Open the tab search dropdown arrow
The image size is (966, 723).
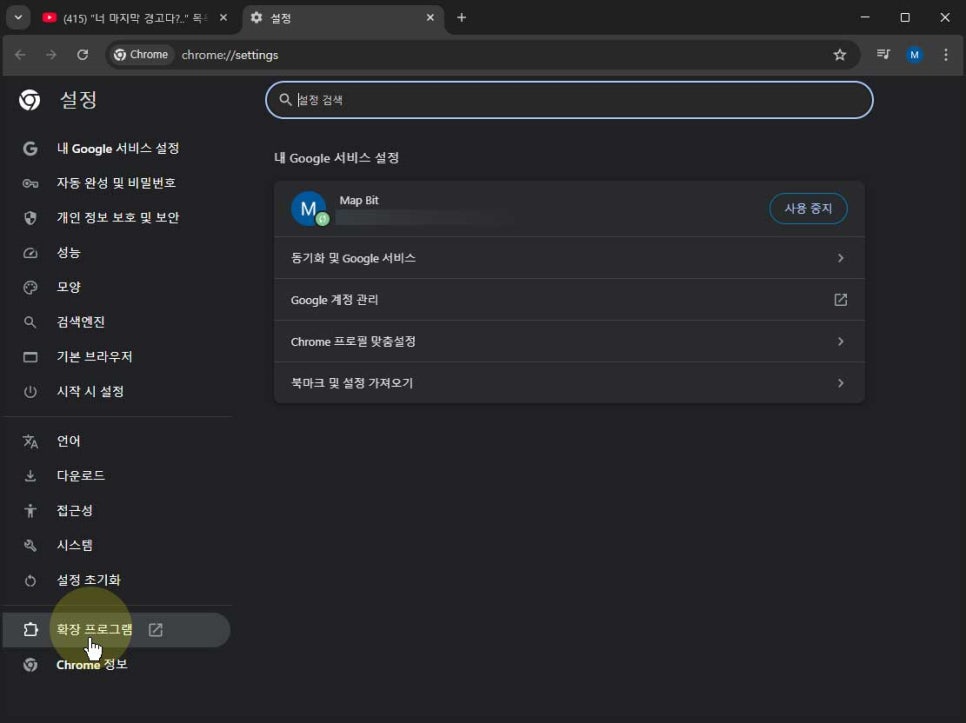coord(18,18)
